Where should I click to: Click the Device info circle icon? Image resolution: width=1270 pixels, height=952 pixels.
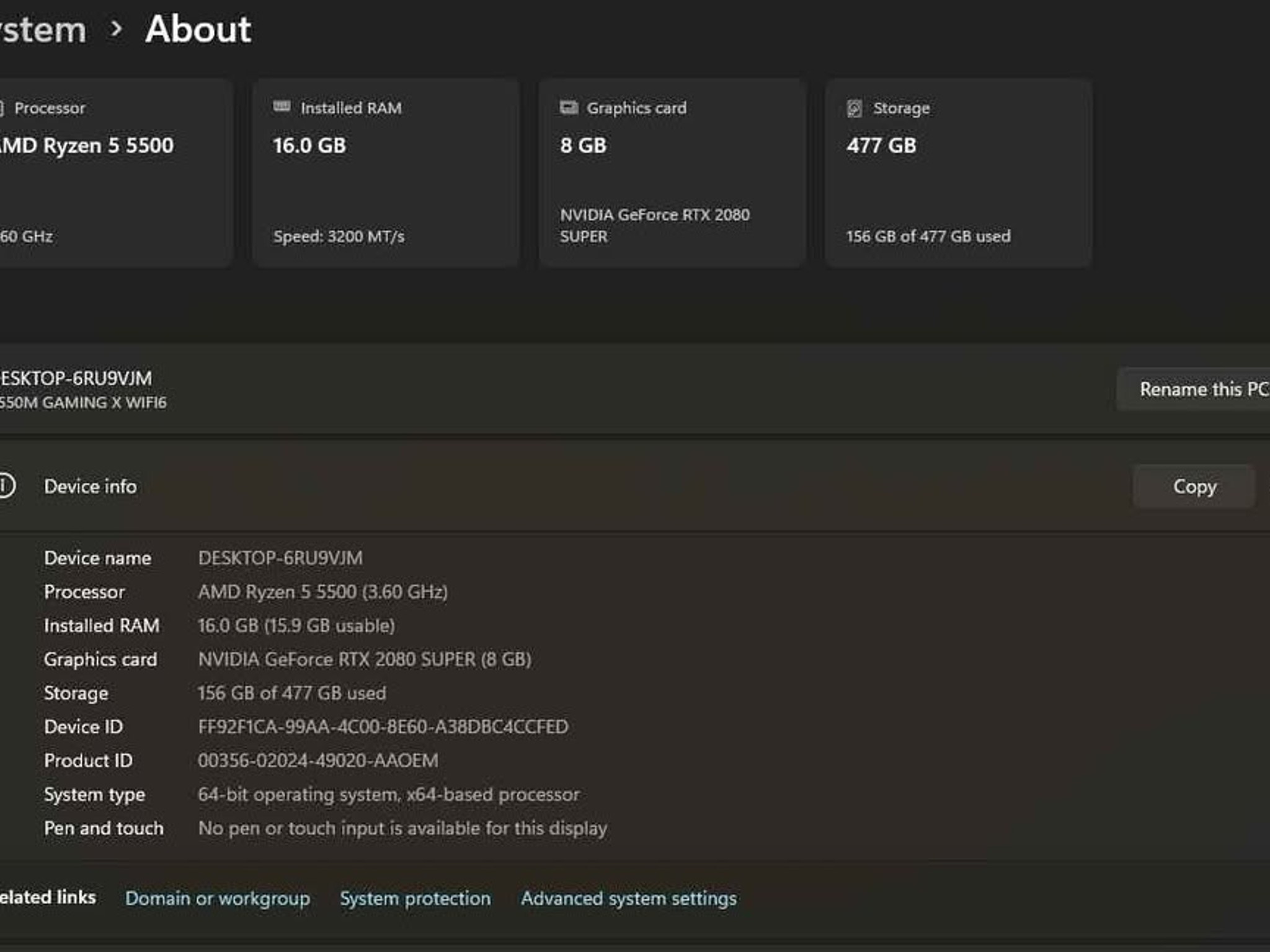[x=5, y=486]
